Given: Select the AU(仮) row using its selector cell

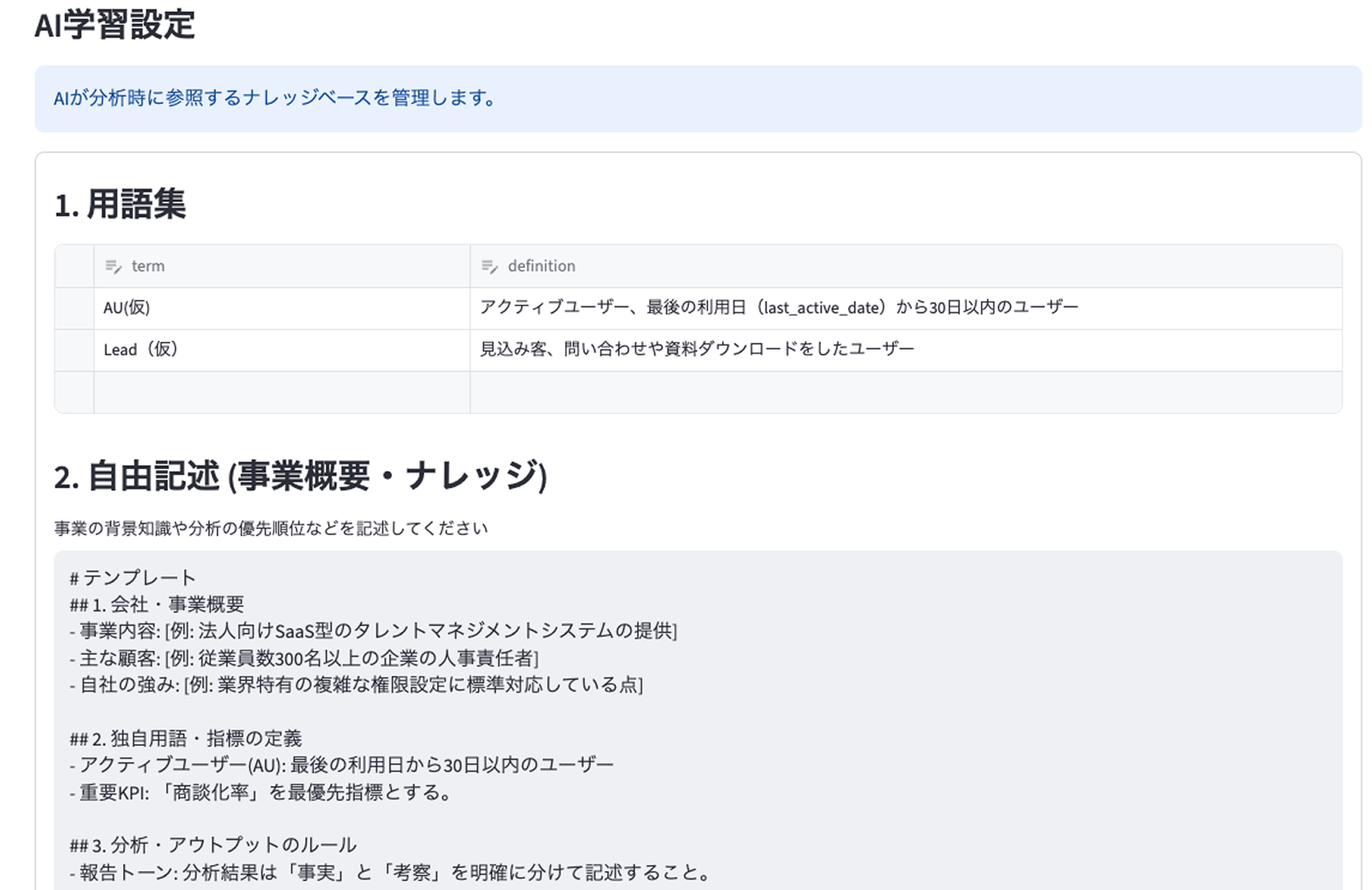Looking at the screenshot, I should pyautogui.click(x=75, y=308).
